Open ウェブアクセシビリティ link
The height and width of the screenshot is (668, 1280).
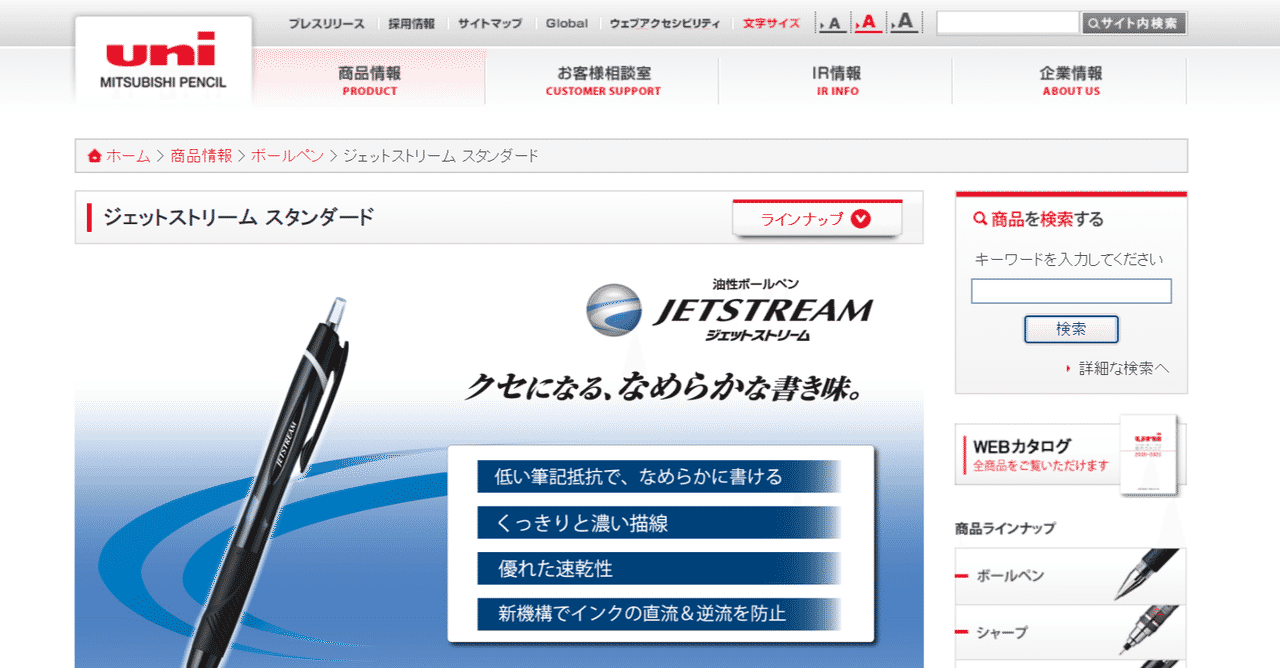point(664,23)
